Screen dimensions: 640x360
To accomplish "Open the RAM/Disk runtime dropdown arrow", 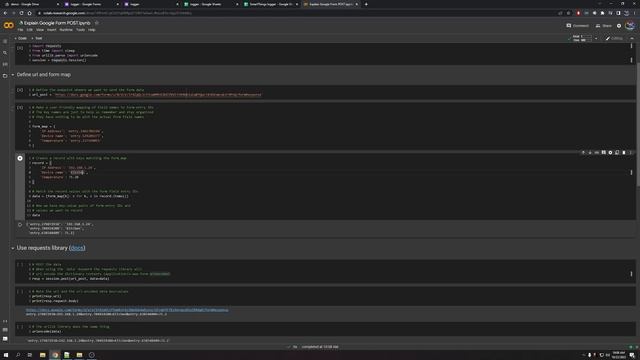I will (596, 38).
